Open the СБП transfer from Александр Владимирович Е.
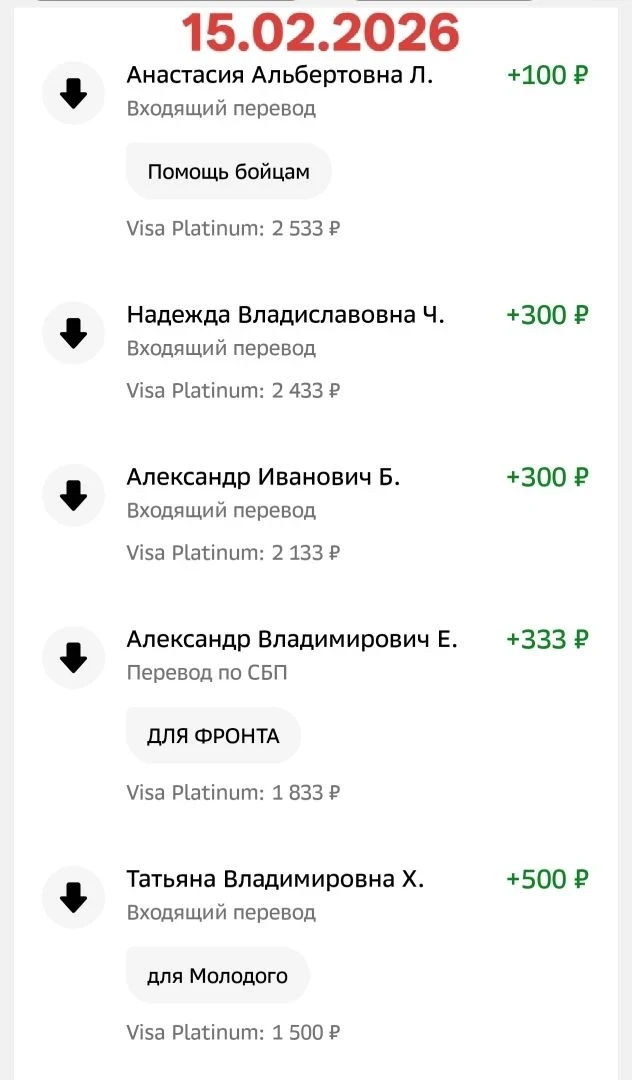The width and height of the screenshot is (632, 1080). tap(291, 639)
